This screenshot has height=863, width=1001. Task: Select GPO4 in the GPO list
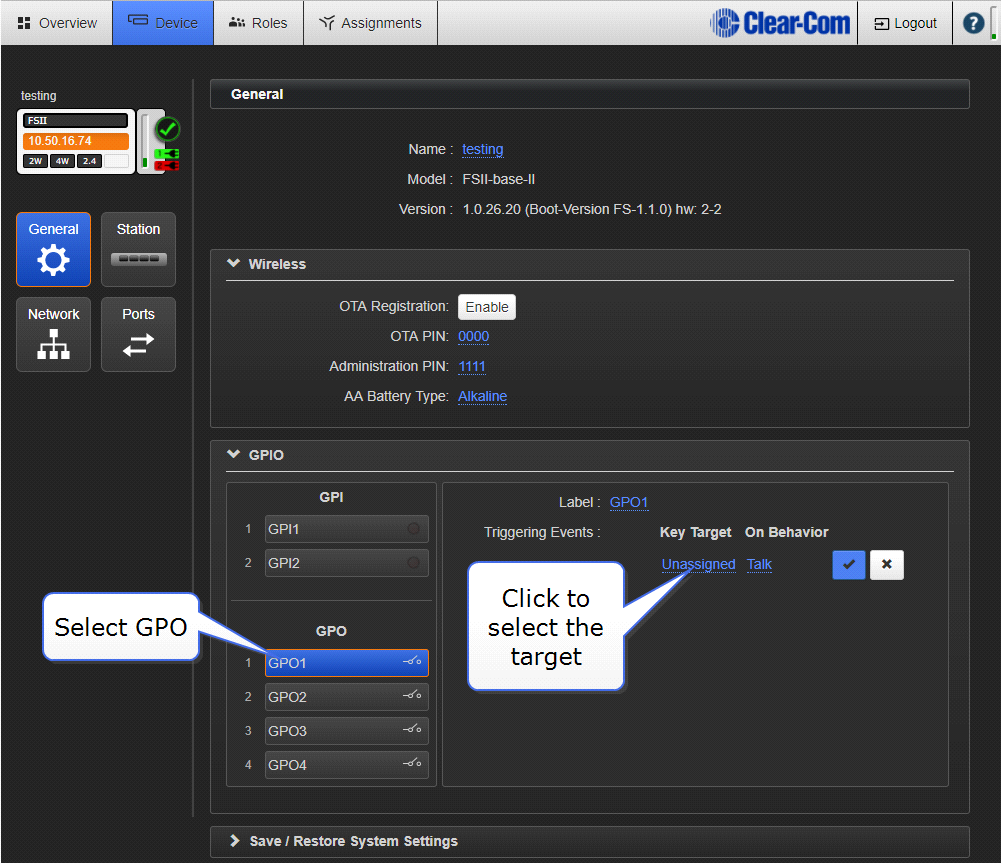[x=347, y=765]
